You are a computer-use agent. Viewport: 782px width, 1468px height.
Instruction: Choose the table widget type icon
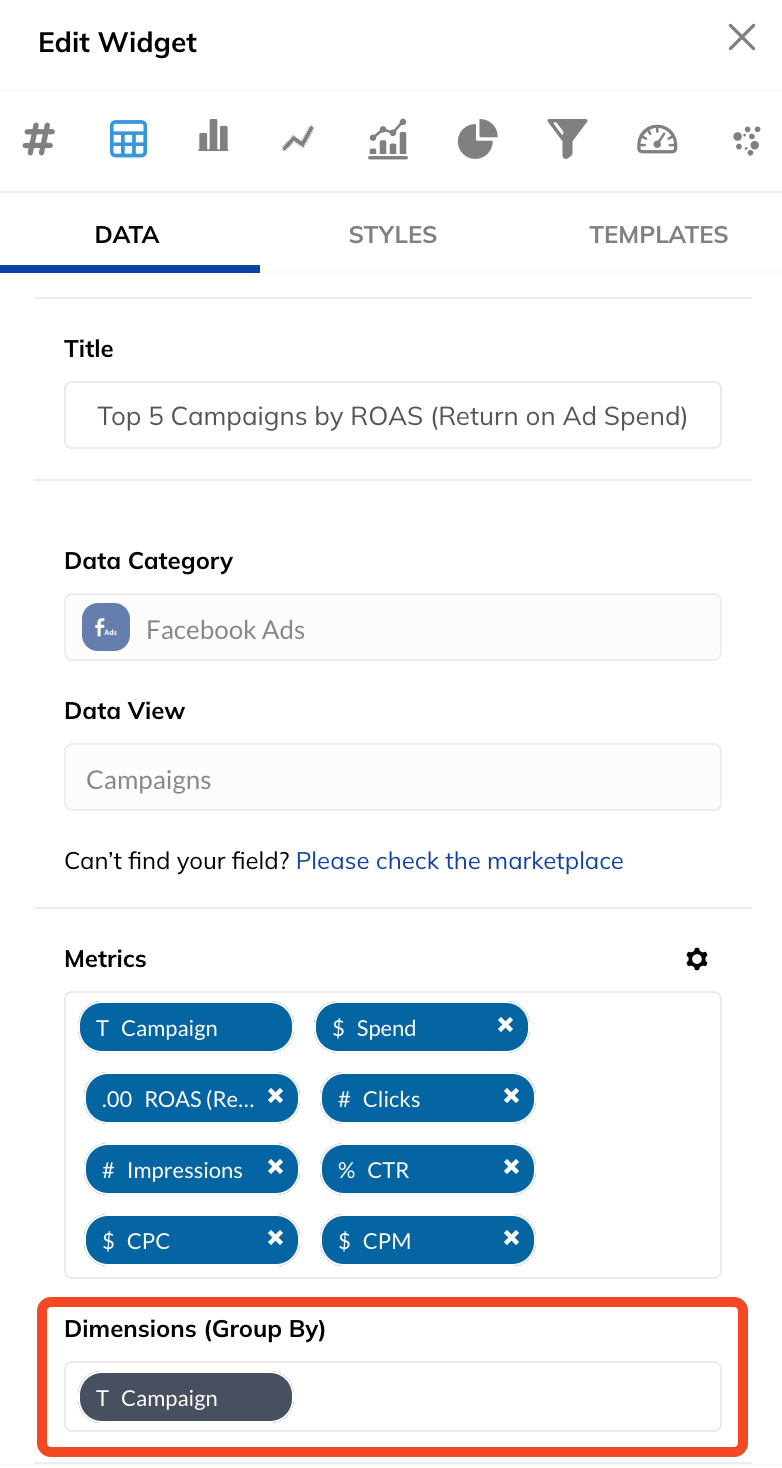(x=128, y=139)
